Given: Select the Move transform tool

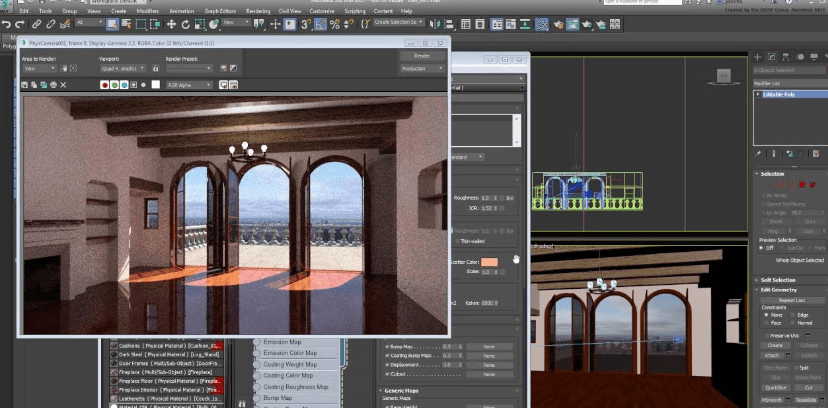Looking at the screenshot, I should [172, 23].
